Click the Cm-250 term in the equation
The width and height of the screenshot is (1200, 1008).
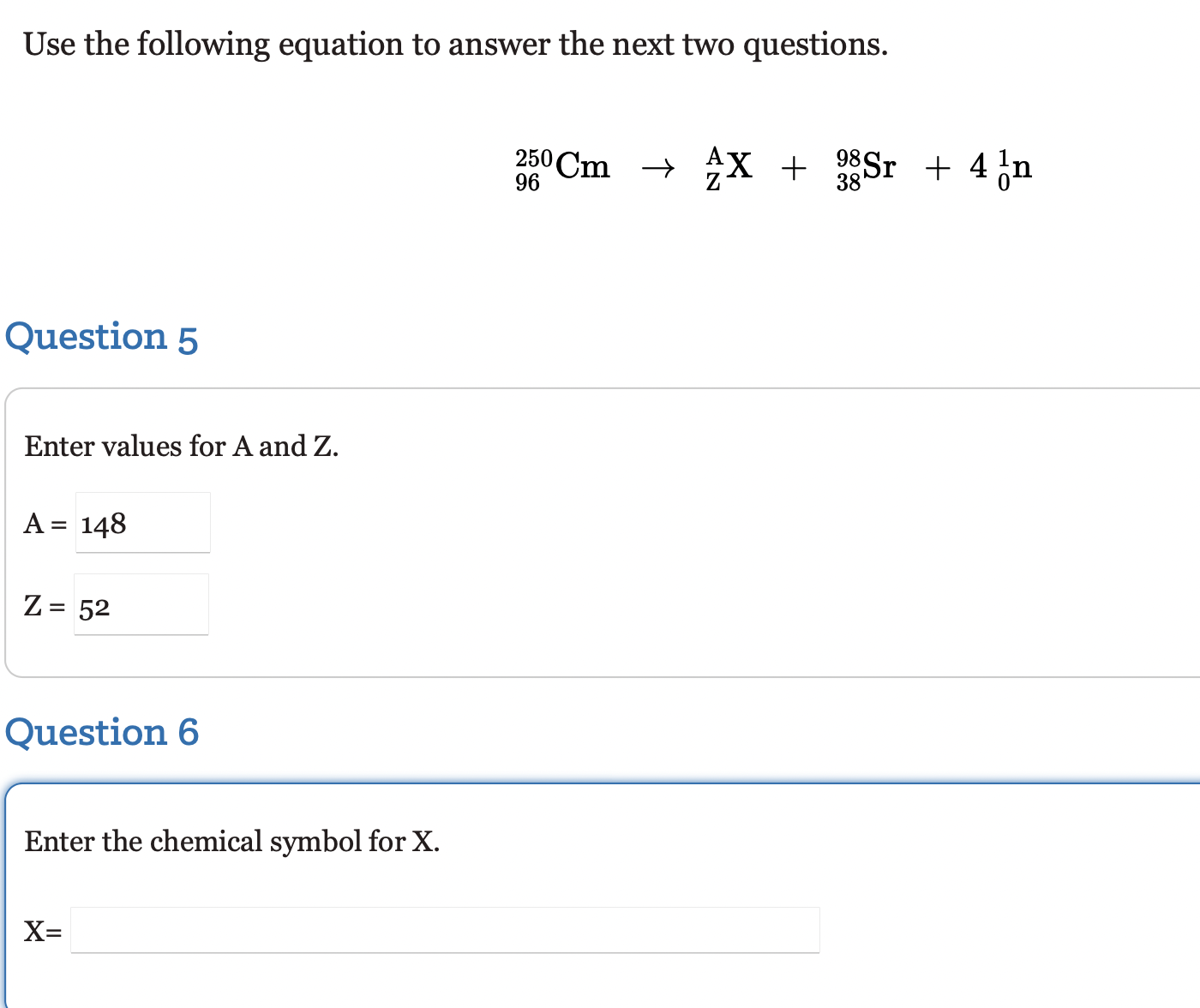pos(563,168)
